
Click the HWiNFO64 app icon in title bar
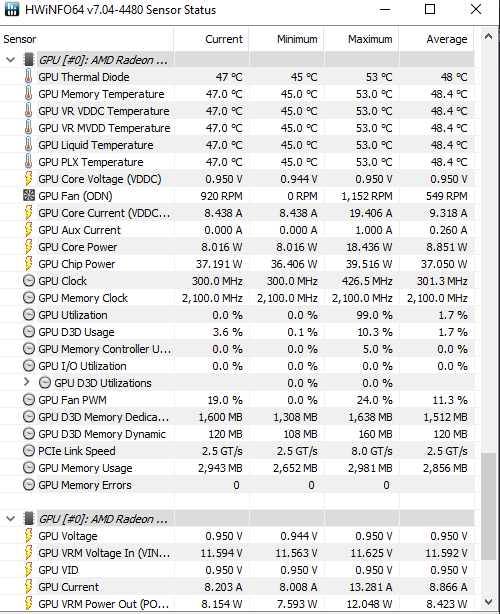(x=12, y=9)
